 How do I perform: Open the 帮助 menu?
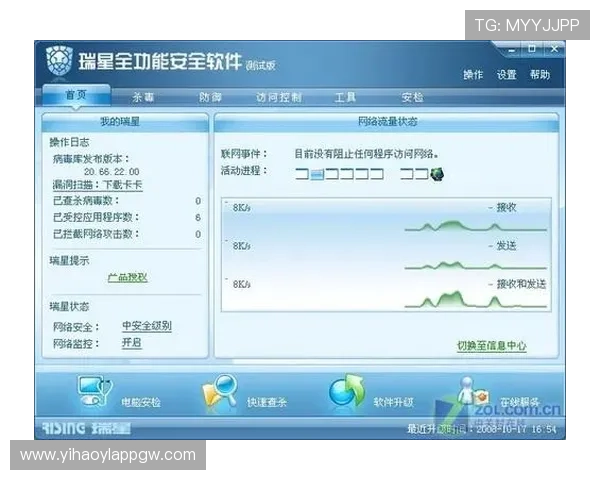(x=540, y=75)
